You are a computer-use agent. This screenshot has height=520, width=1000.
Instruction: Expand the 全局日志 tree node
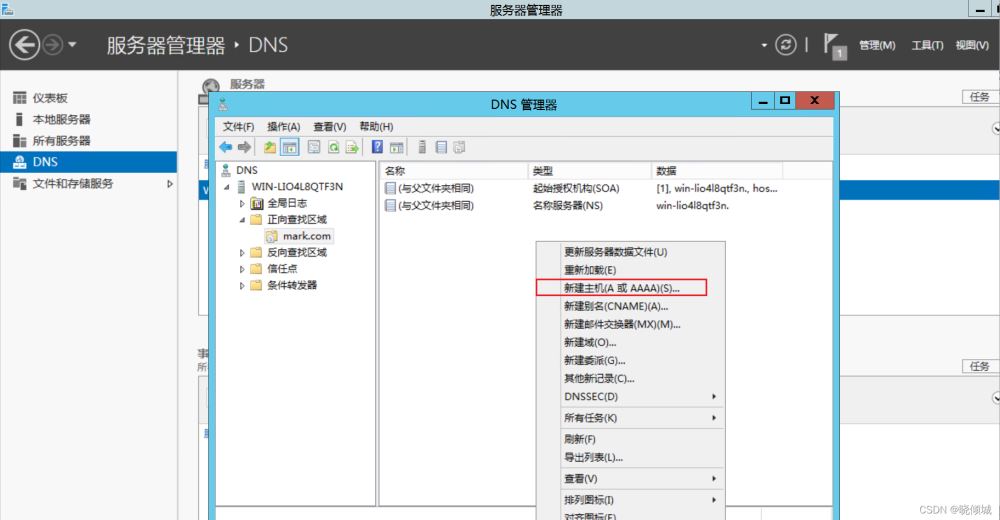tap(242, 204)
